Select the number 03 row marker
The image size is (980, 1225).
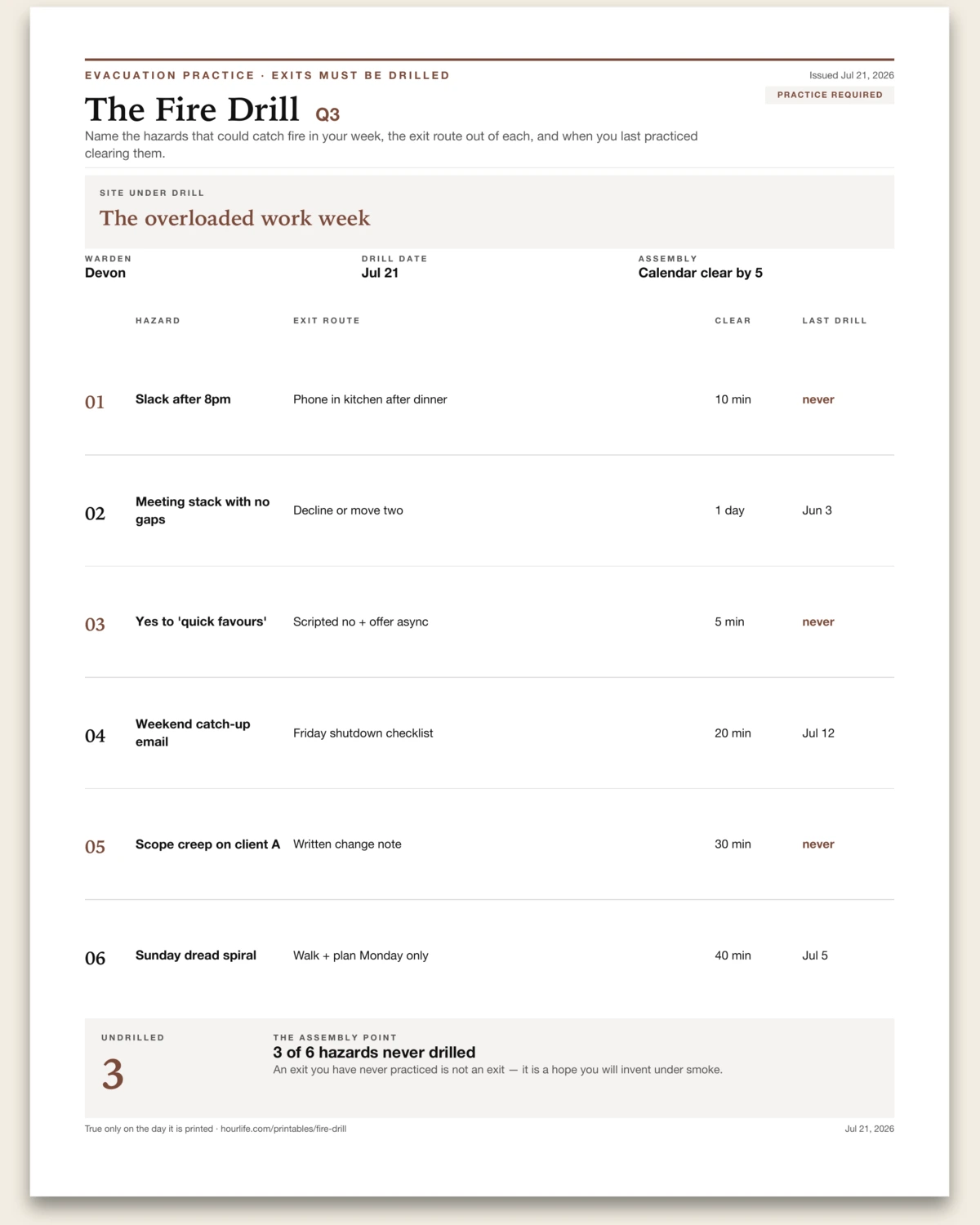click(x=95, y=624)
